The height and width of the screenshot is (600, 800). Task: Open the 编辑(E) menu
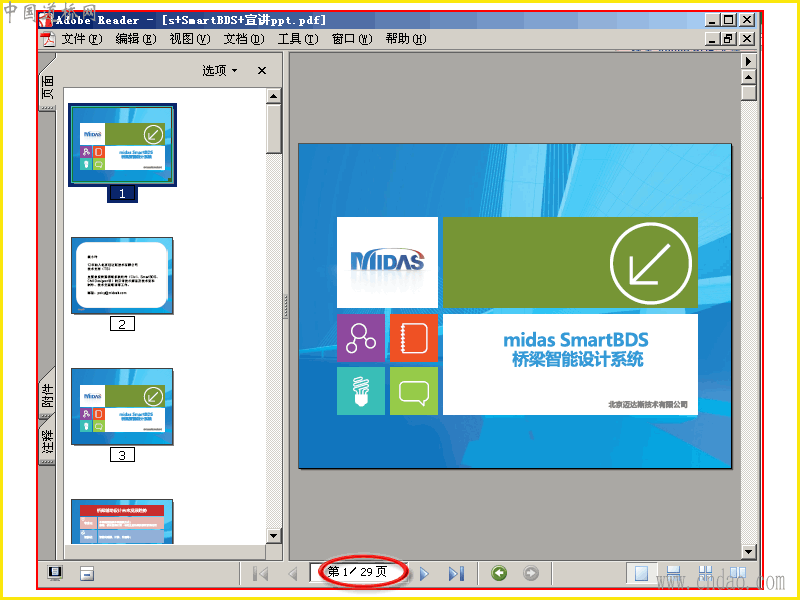point(136,39)
